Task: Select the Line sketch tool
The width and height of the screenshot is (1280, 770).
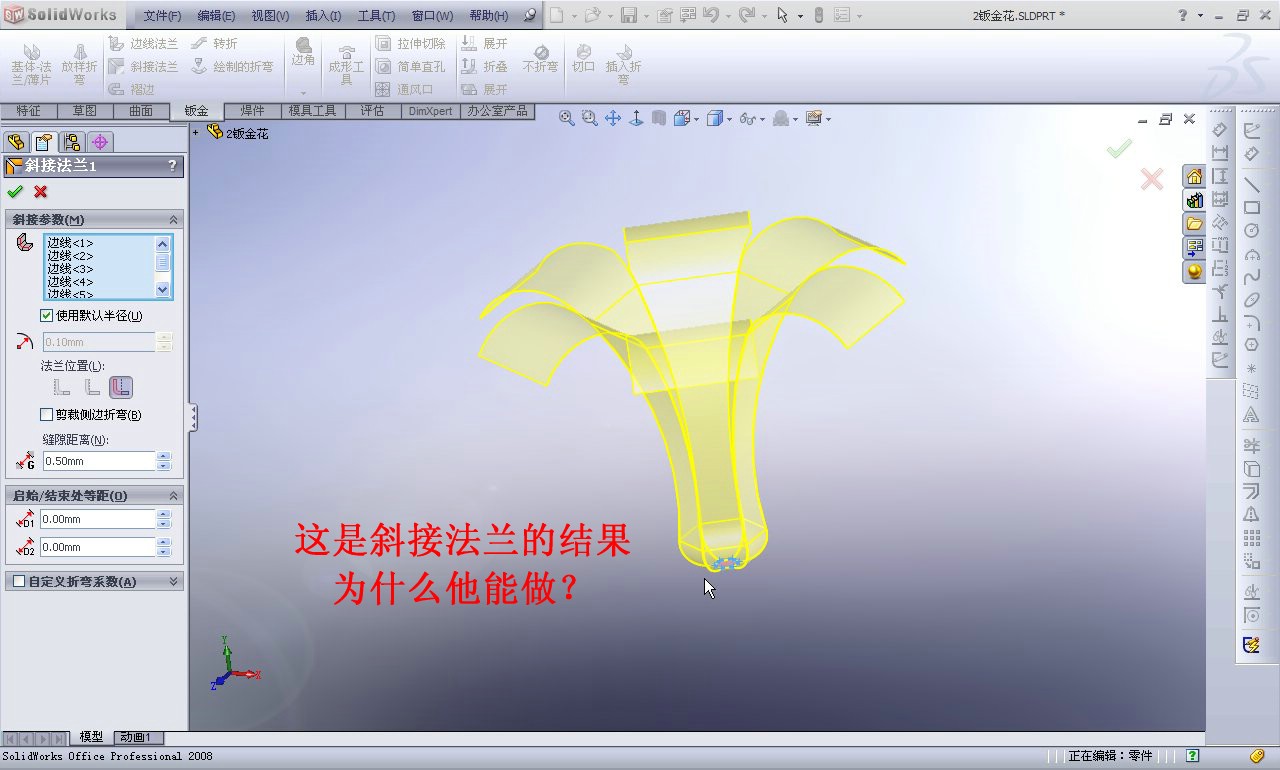Action: pos(1251,185)
